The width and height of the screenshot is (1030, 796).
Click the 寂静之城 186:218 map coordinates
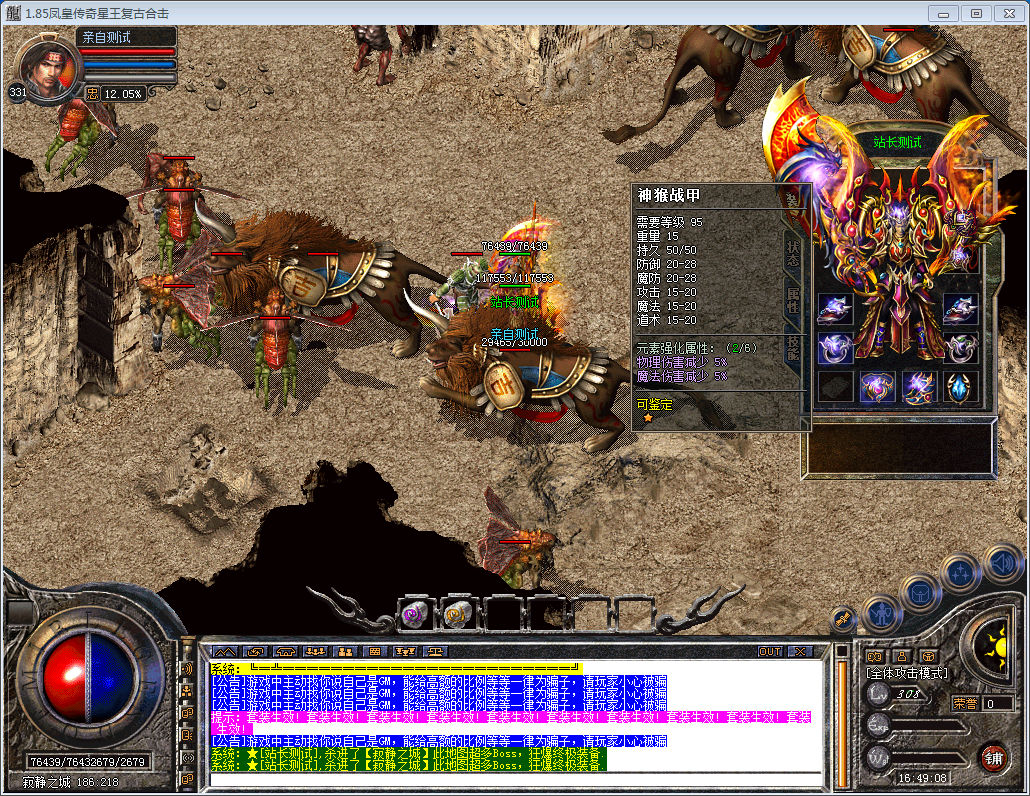71,782
